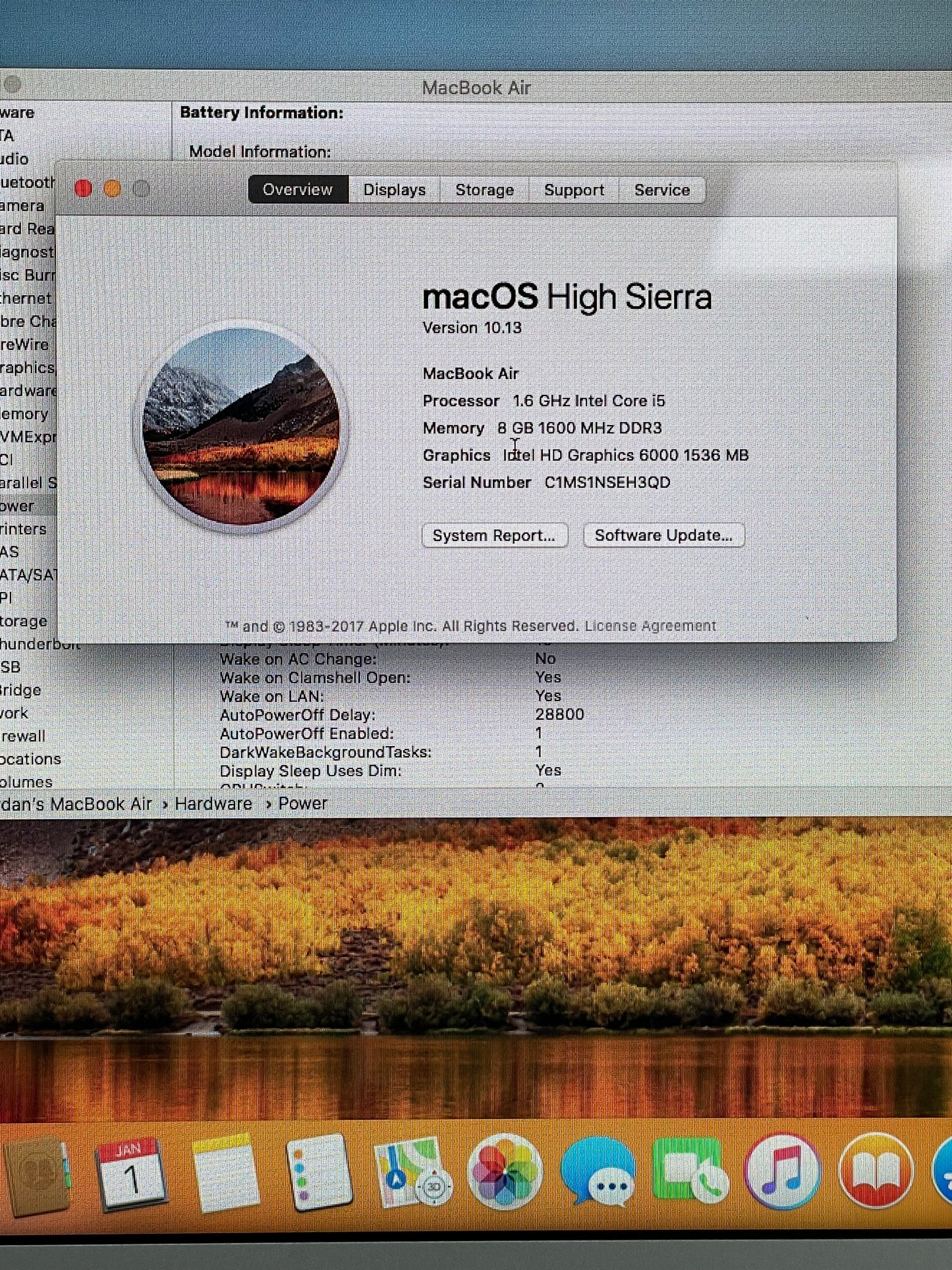
Task: Launch Notes app from the Dock
Action: click(225, 1174)
